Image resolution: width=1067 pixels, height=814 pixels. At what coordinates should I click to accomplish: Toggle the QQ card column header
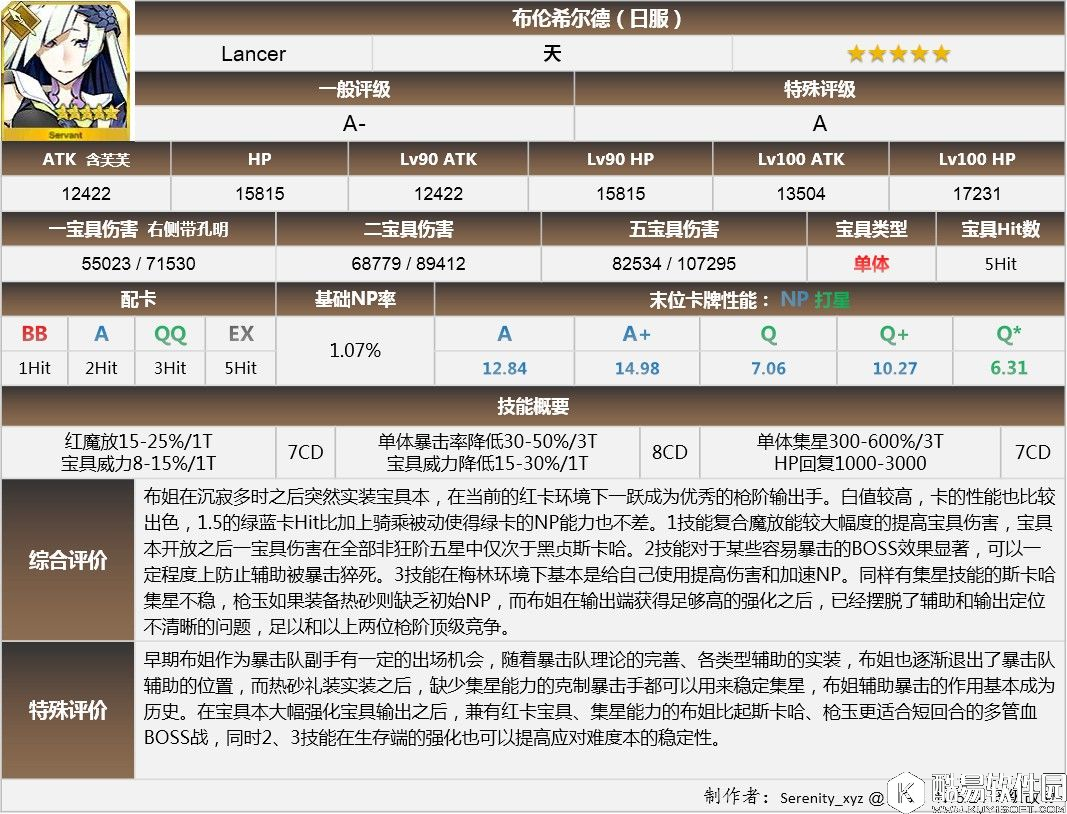point(168,334)
